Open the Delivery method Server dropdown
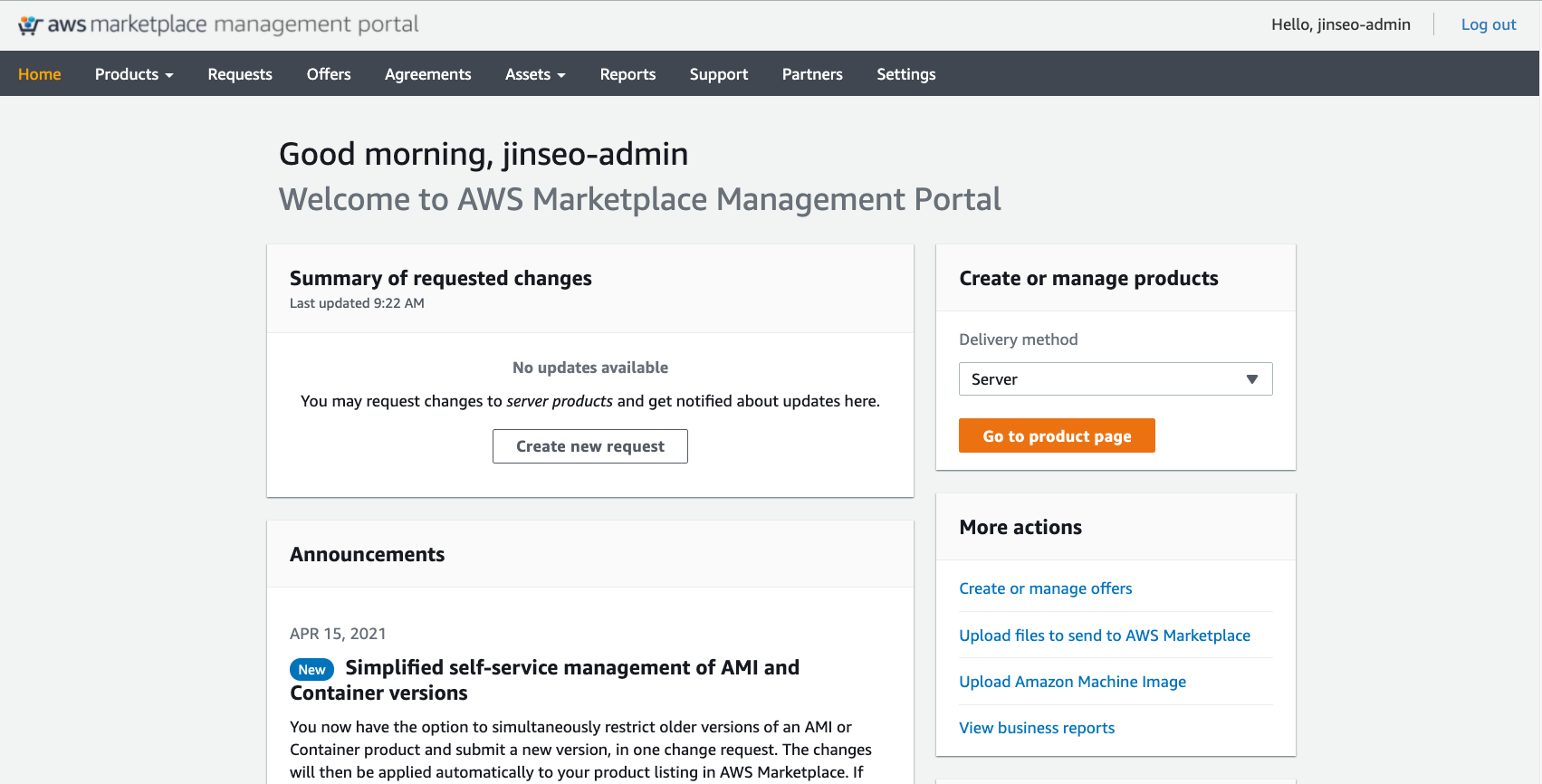The width and height of the screenshot is (1542, 784). (1116, 379)
